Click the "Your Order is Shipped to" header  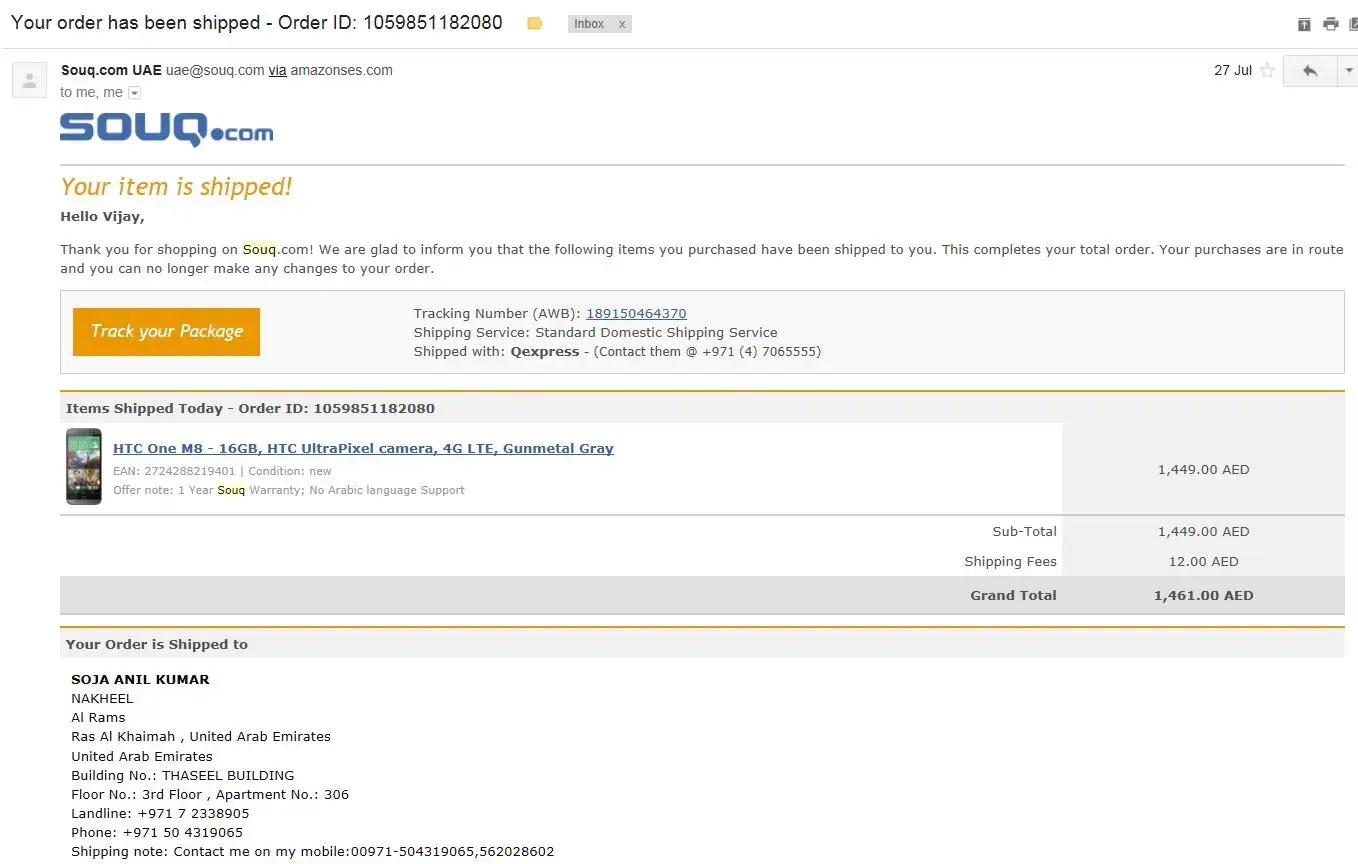(157, 645)
